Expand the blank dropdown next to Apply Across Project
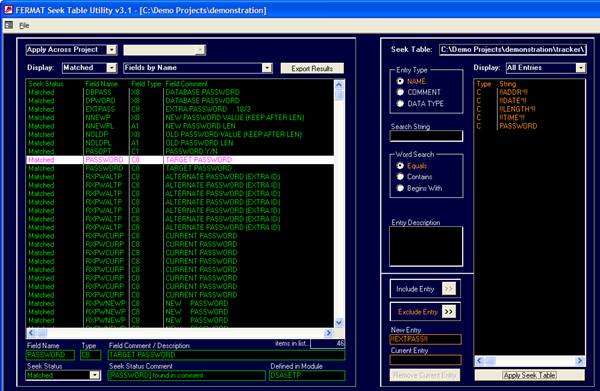 tap(200, 50)
